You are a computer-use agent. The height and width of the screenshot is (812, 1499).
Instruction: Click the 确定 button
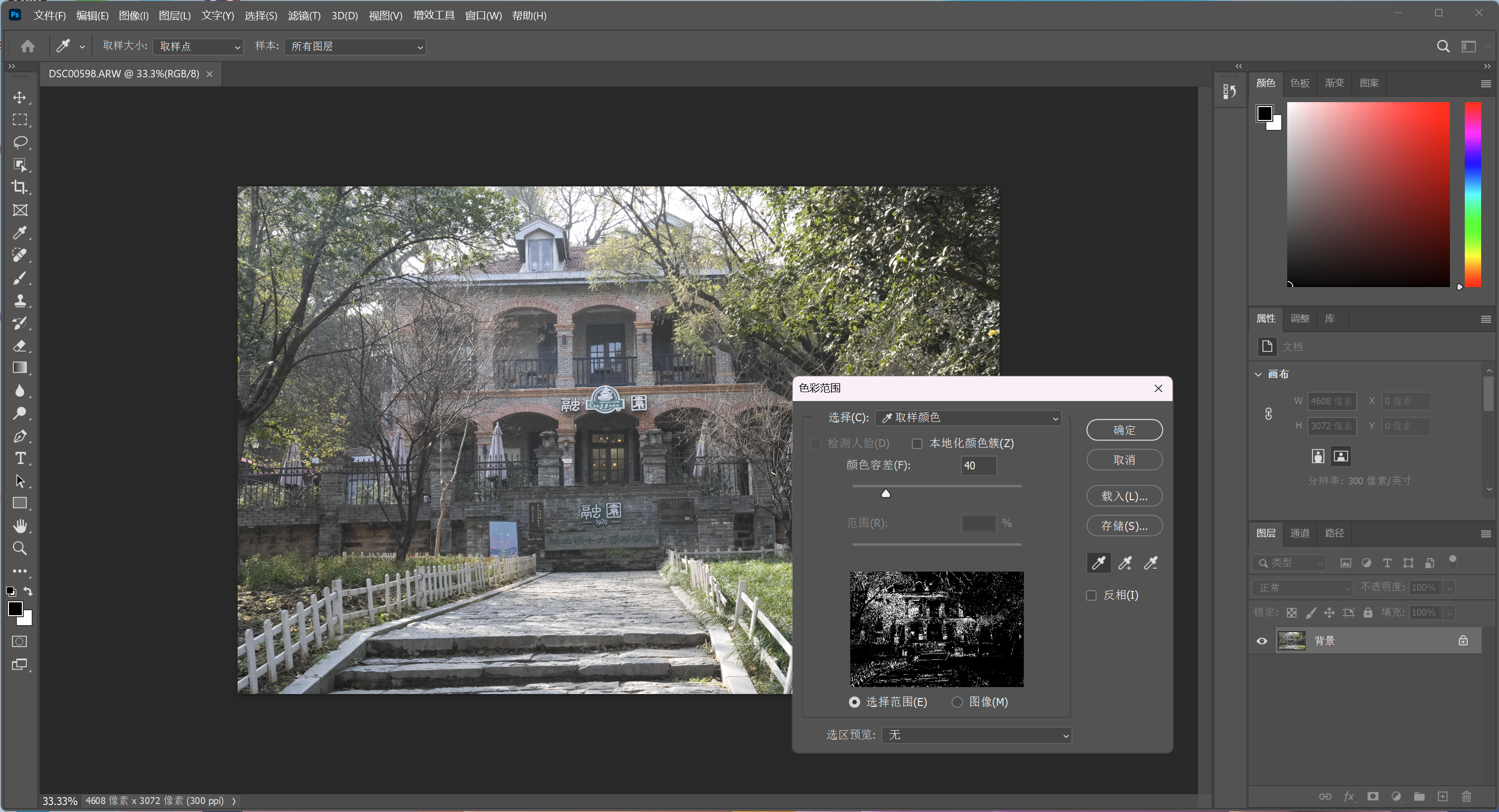click(1124, 430)
